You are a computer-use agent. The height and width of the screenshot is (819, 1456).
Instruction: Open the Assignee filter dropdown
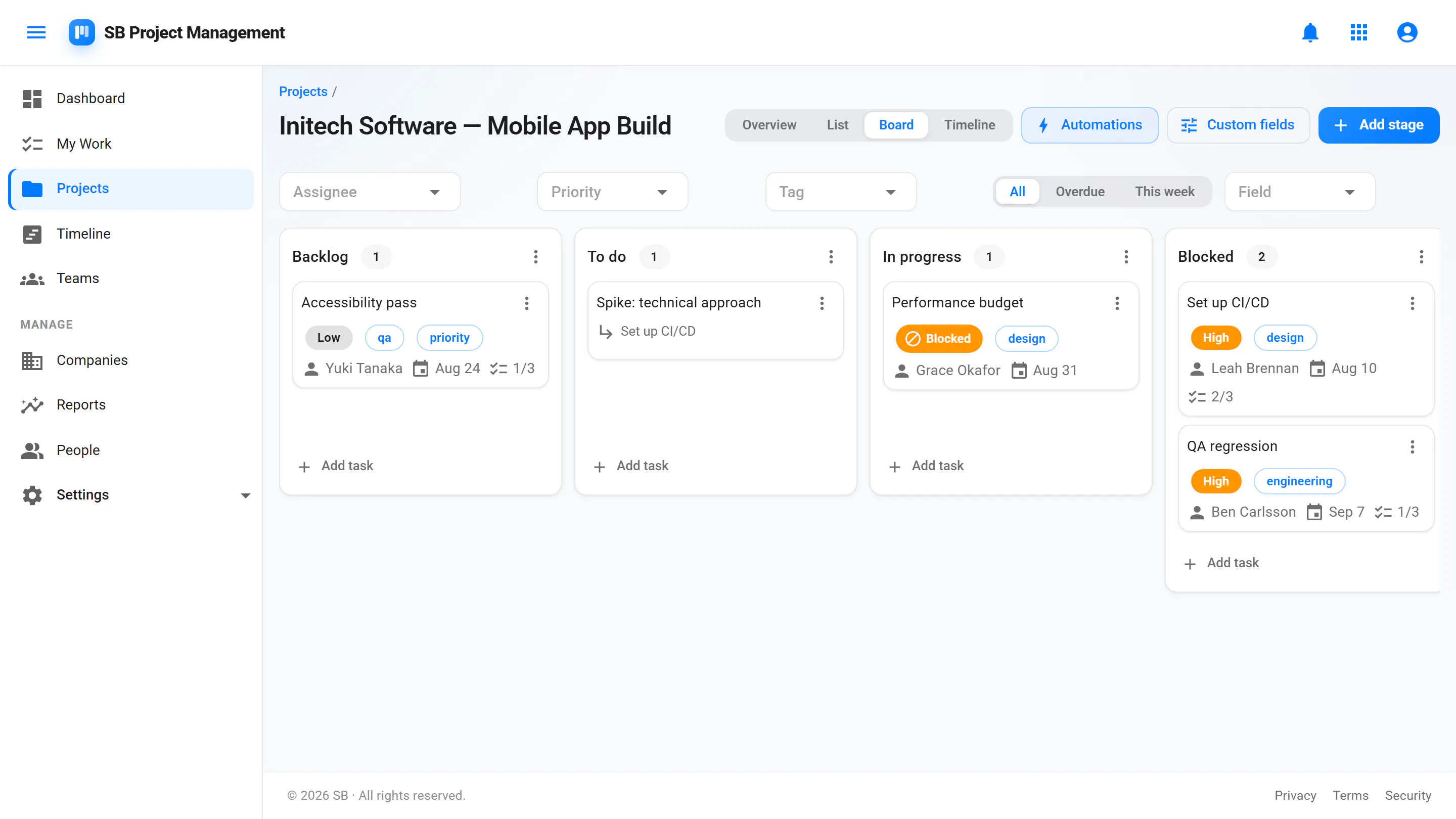pos(370,192)
